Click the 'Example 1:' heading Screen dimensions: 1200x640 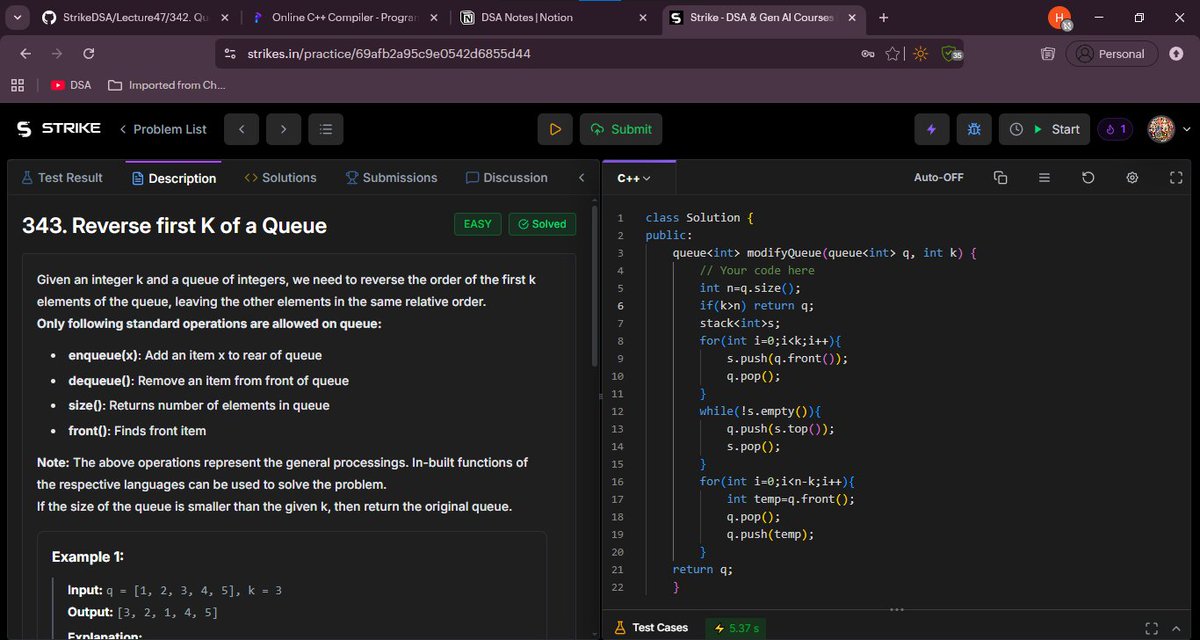[x=87, y=557]
